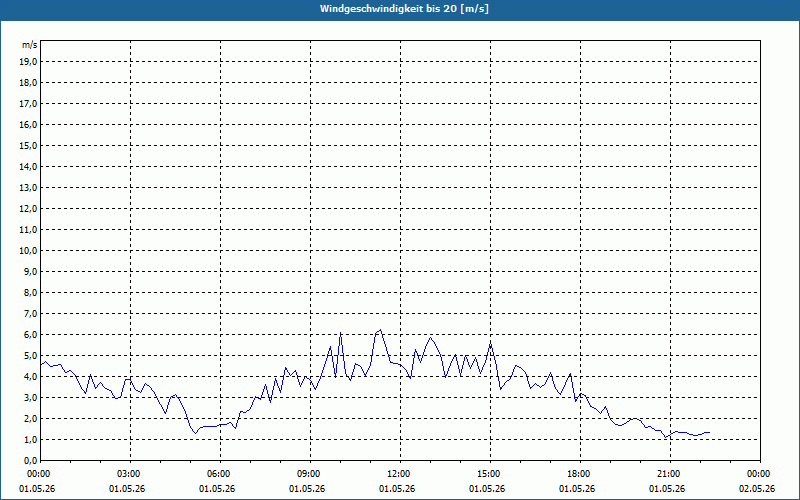This screenshot has width=800, height=500.
Task: Click the "03:00" x-axis time label
Action: coord(128,474)
